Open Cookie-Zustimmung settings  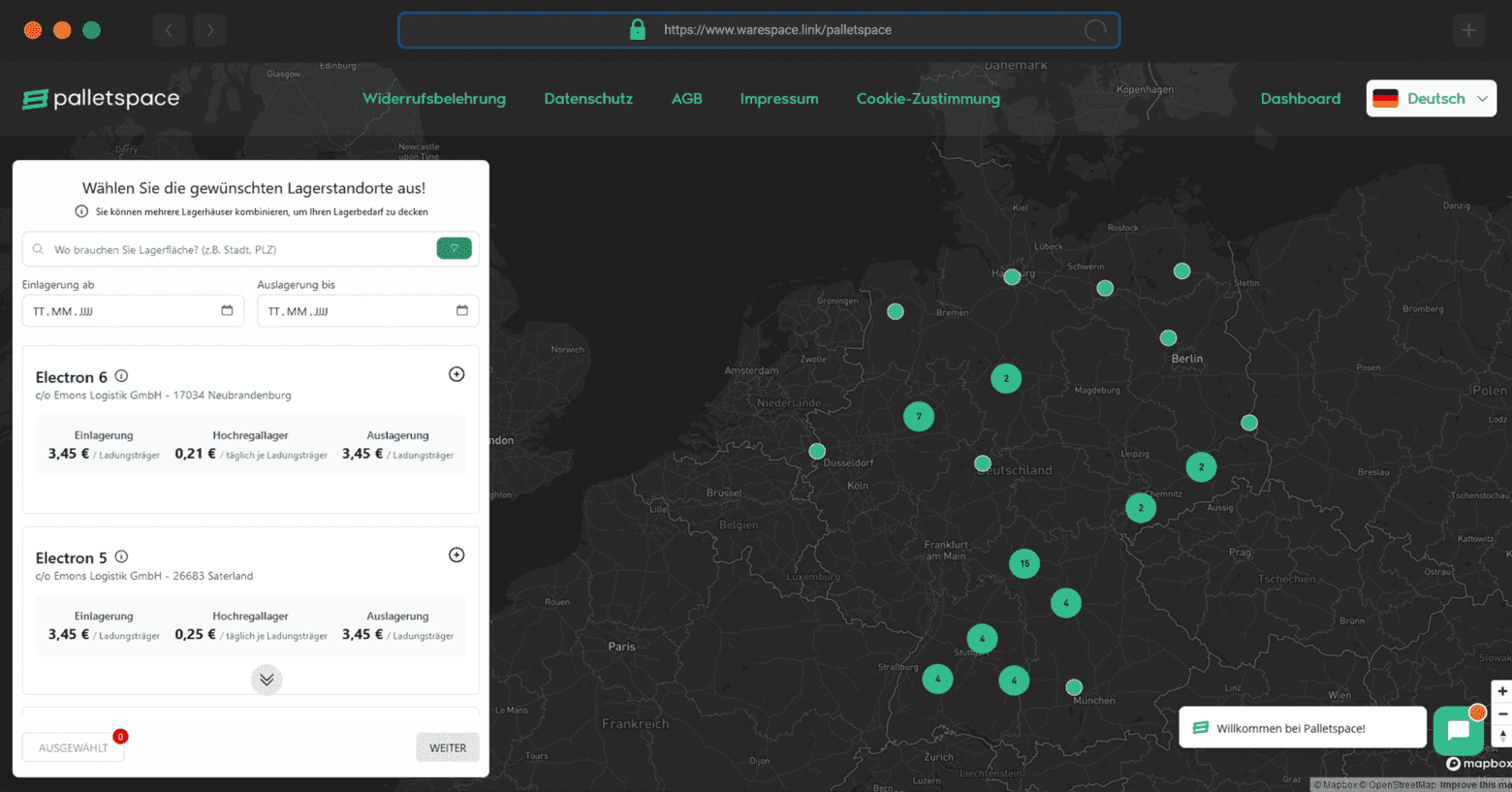click(x=928, y=99)
